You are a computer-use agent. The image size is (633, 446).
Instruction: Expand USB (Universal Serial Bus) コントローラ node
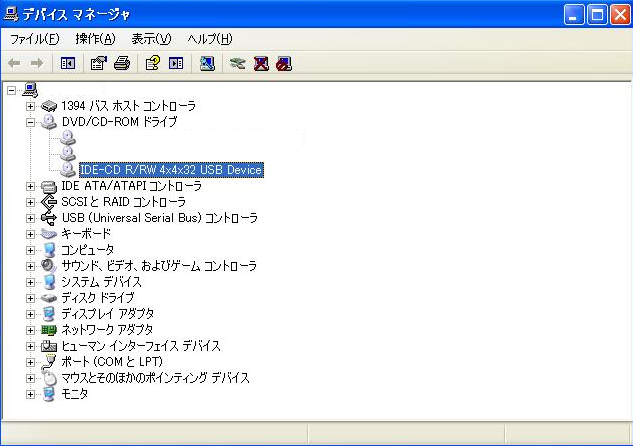click(x=30, y=218)
